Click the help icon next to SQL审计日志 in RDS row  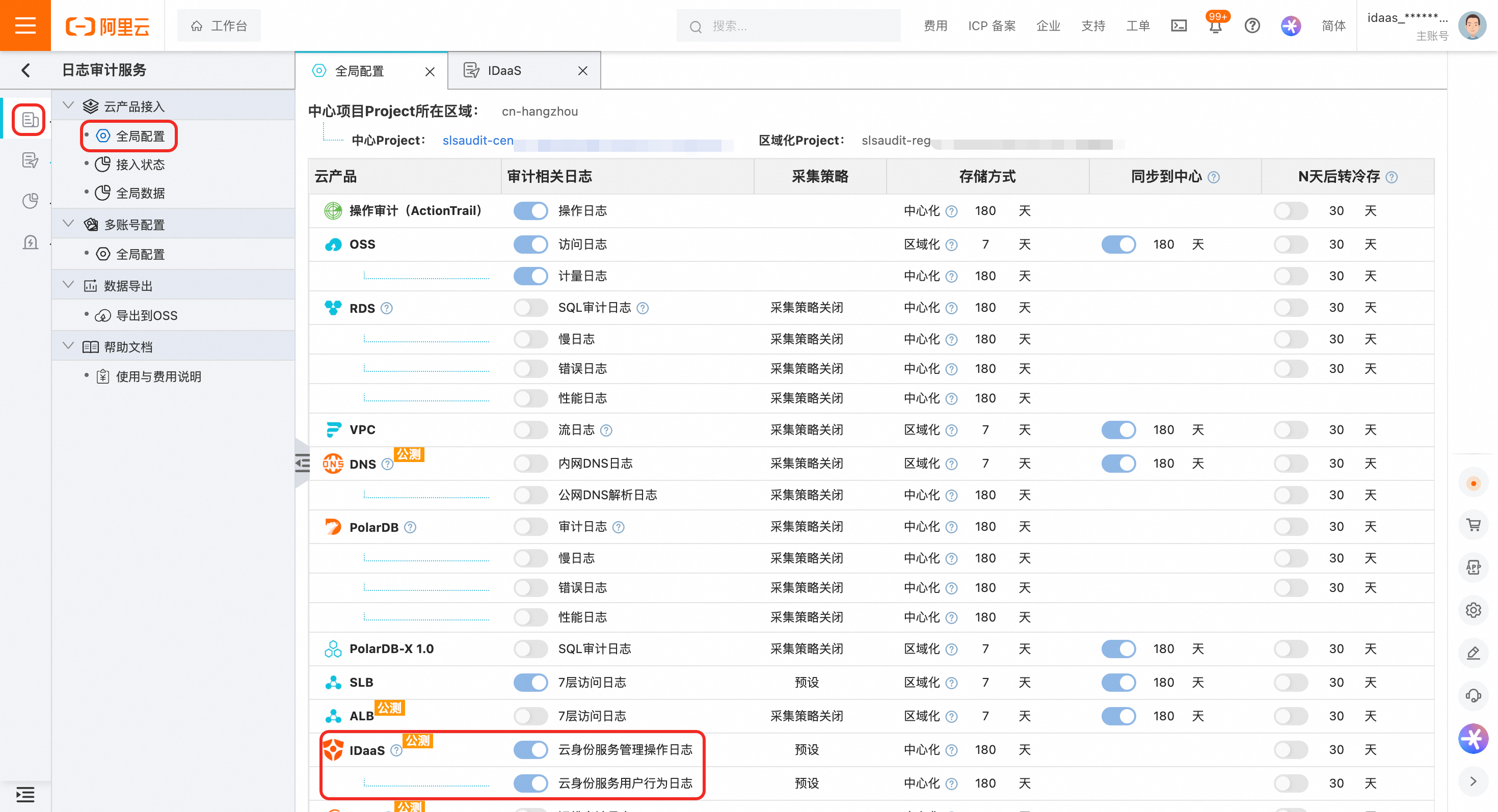(643, 308)
